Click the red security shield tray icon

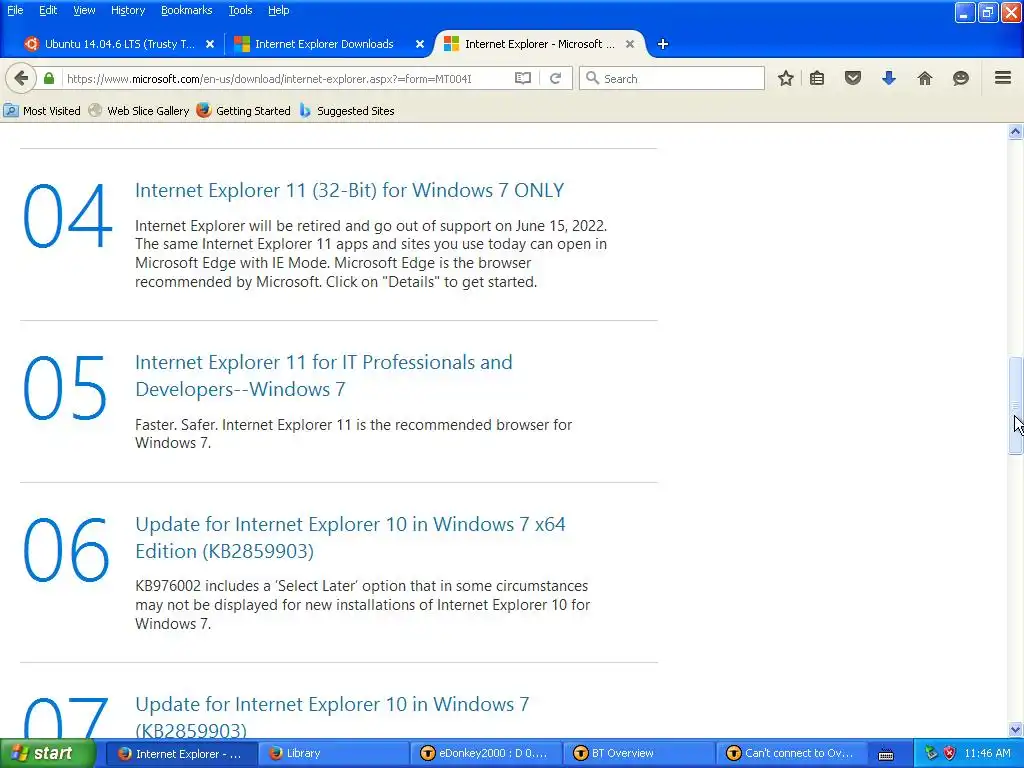[950, 754]
